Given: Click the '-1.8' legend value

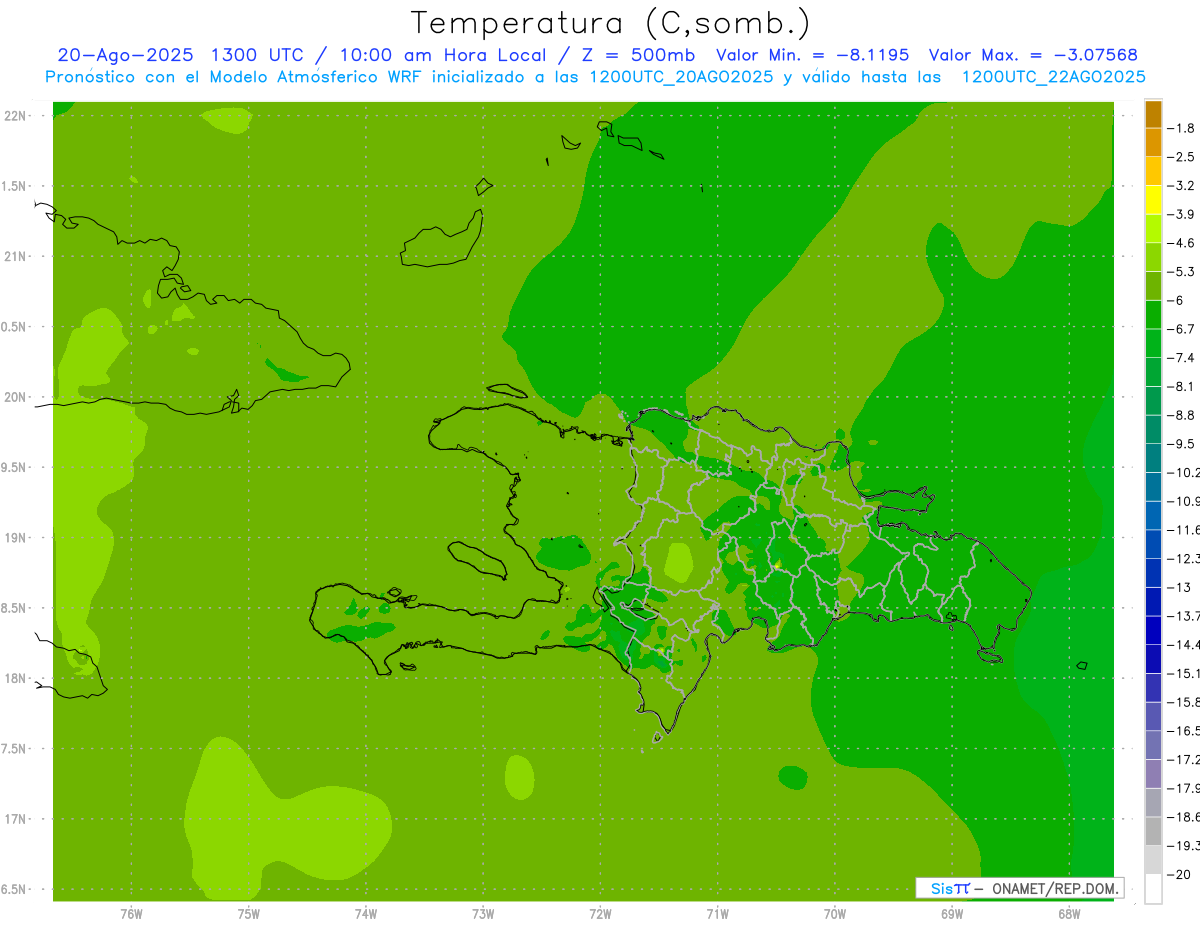Looking at the screenshot, I should [1181, 128].
